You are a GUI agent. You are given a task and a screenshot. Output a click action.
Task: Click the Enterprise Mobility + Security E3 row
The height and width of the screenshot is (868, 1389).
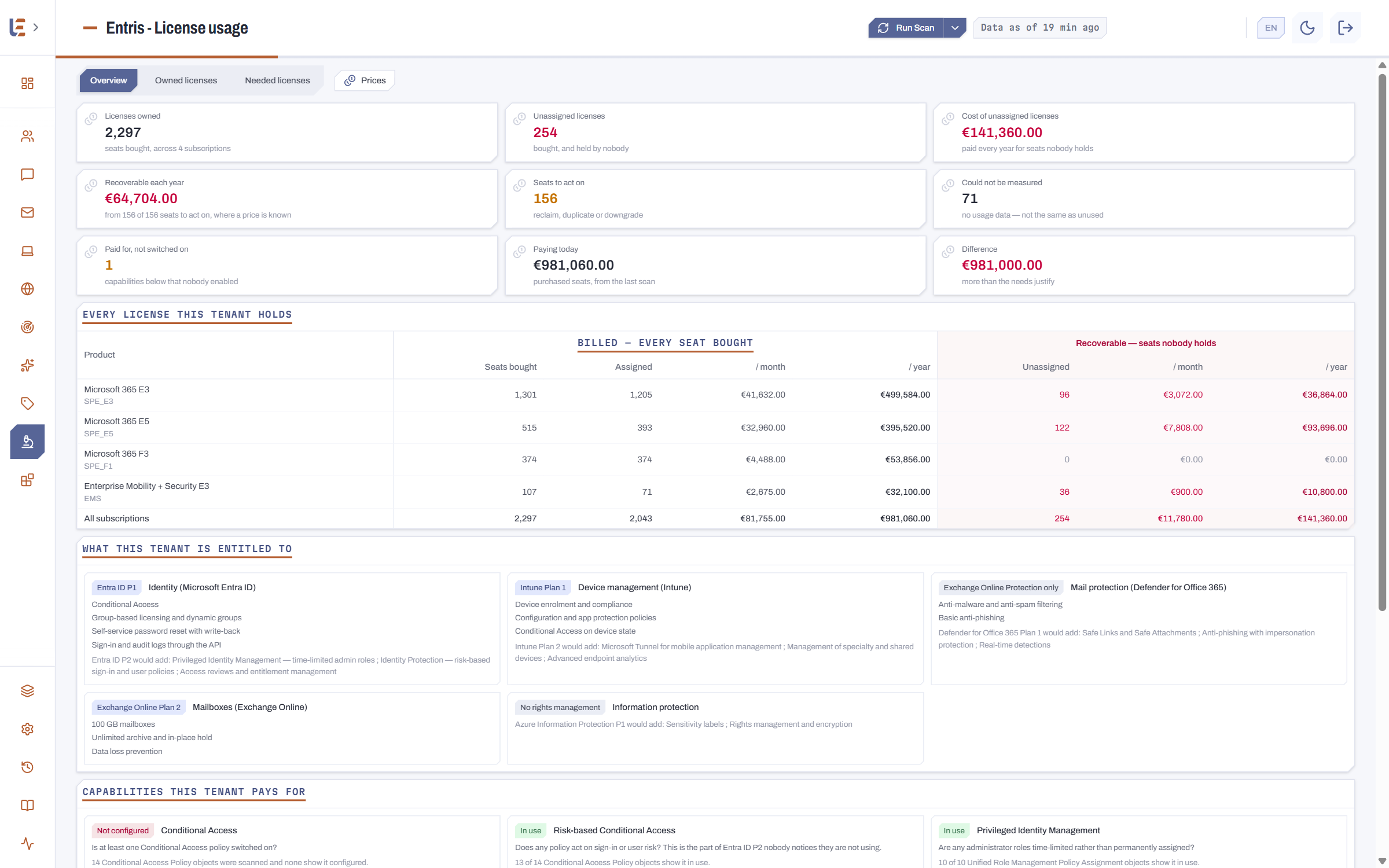[x=716, y=492]
